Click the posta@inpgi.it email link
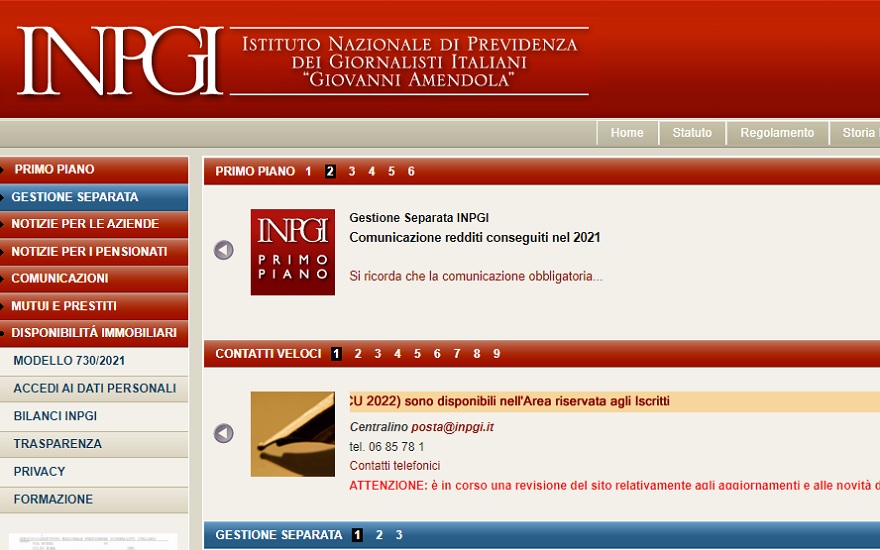Viewport: 880px width, 550px height. pos(452,427)
